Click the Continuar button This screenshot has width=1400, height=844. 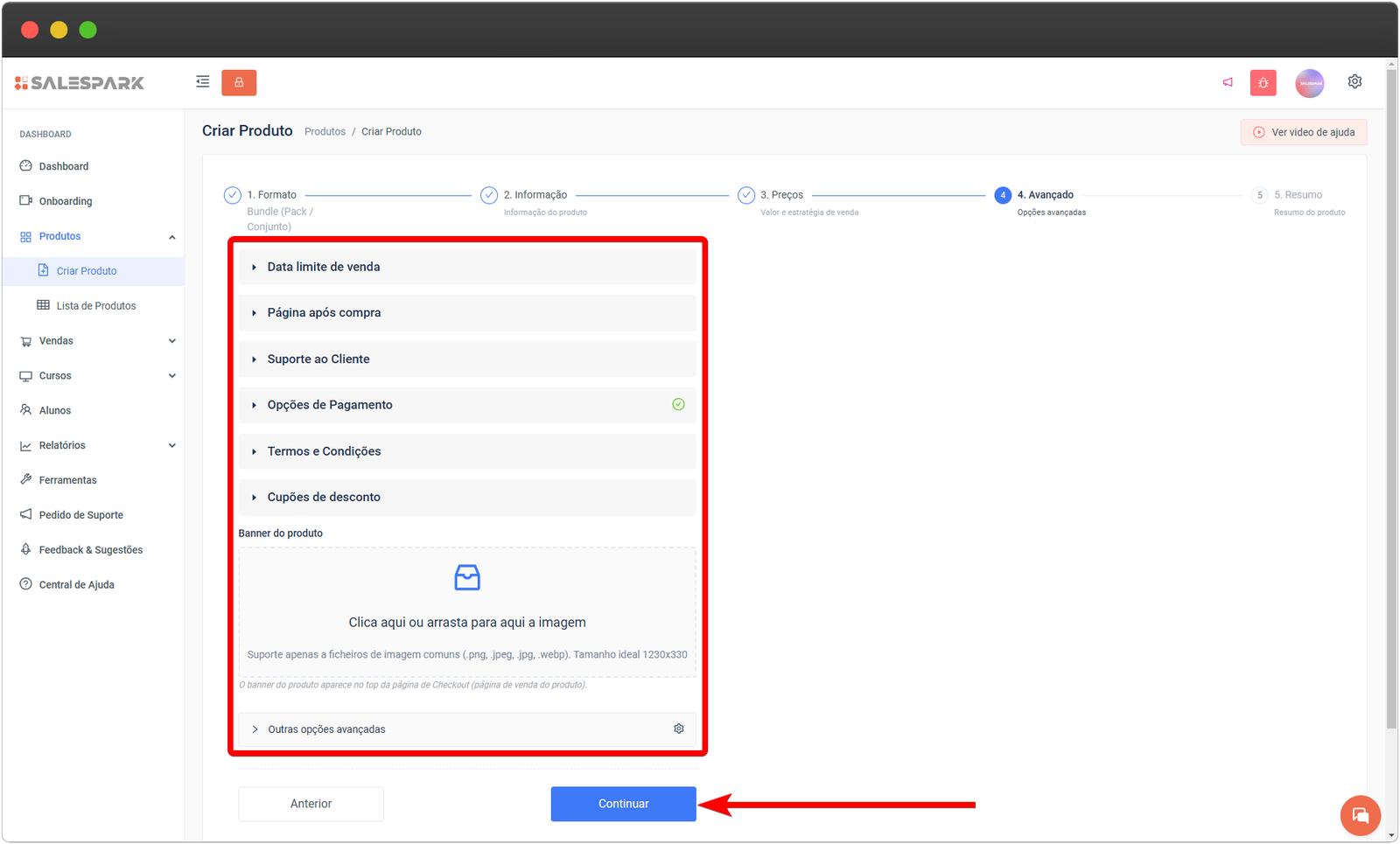[623, 804]
